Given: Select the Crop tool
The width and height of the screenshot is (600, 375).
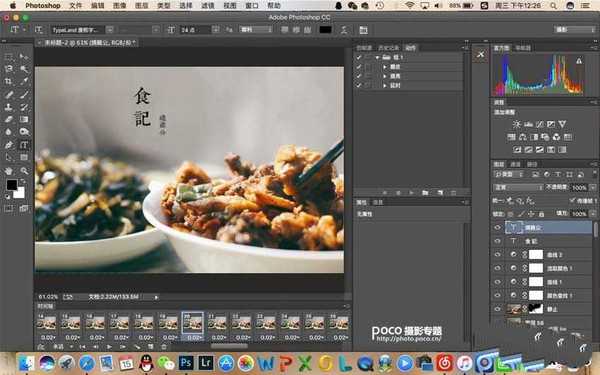Looking at the screenshot, I should click(8, 81).
